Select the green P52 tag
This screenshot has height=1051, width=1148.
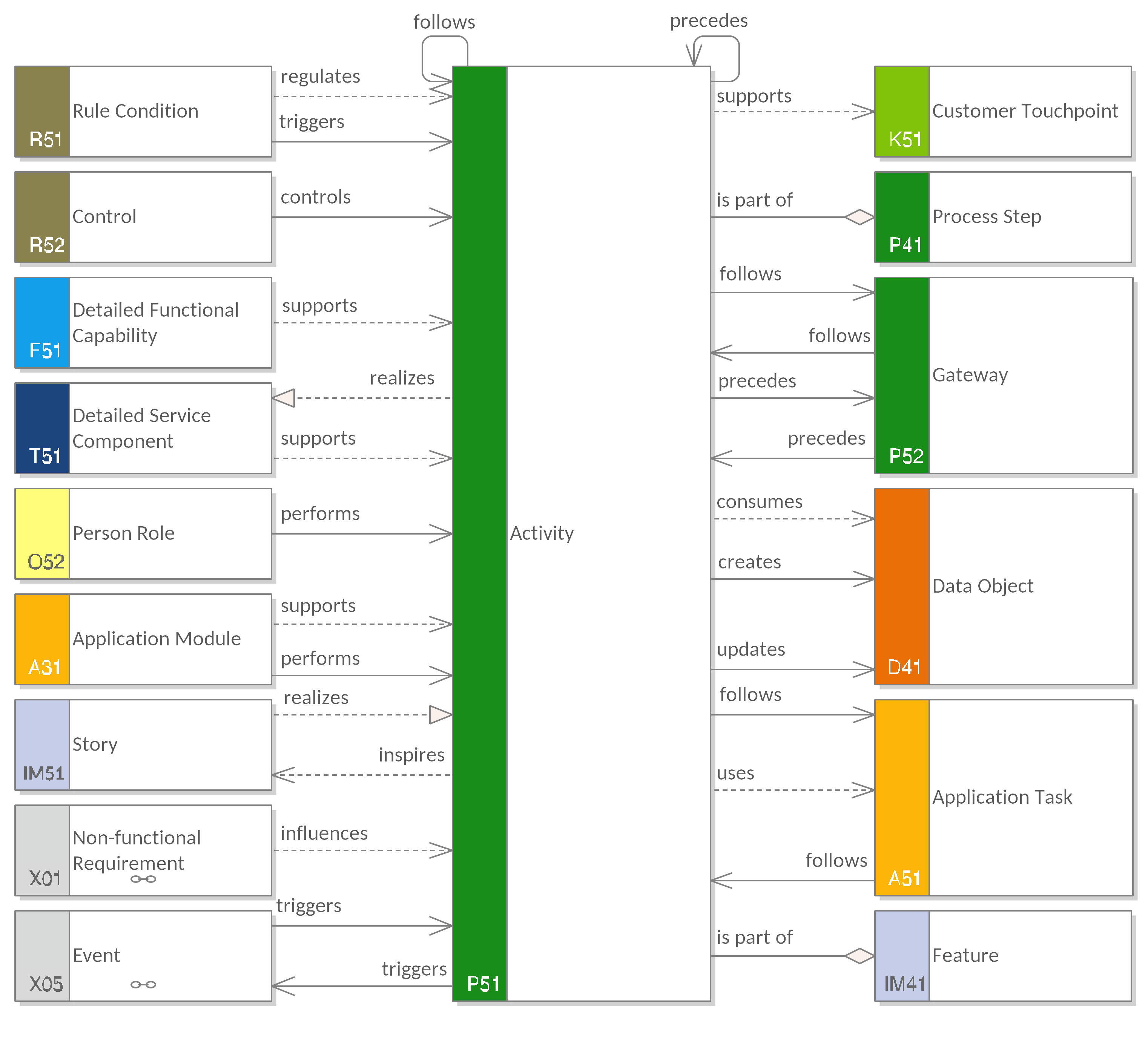(x=902, y=375)
